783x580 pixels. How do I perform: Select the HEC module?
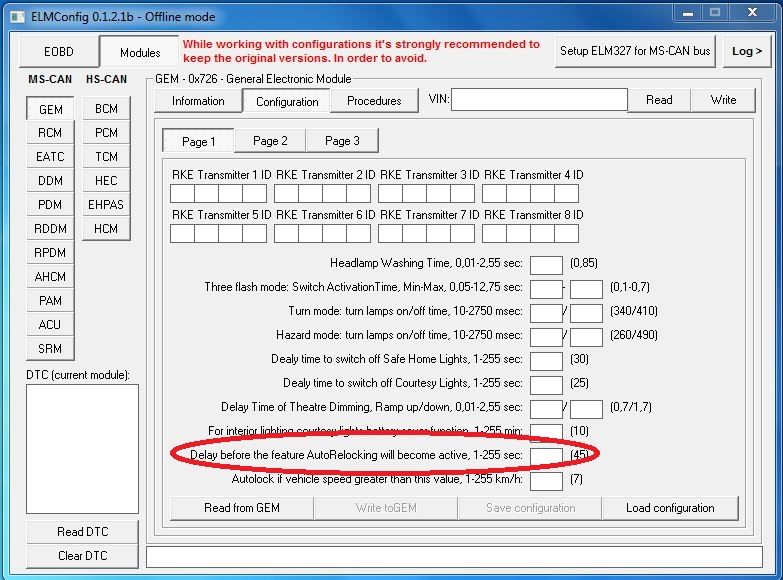tap(106, 181)
